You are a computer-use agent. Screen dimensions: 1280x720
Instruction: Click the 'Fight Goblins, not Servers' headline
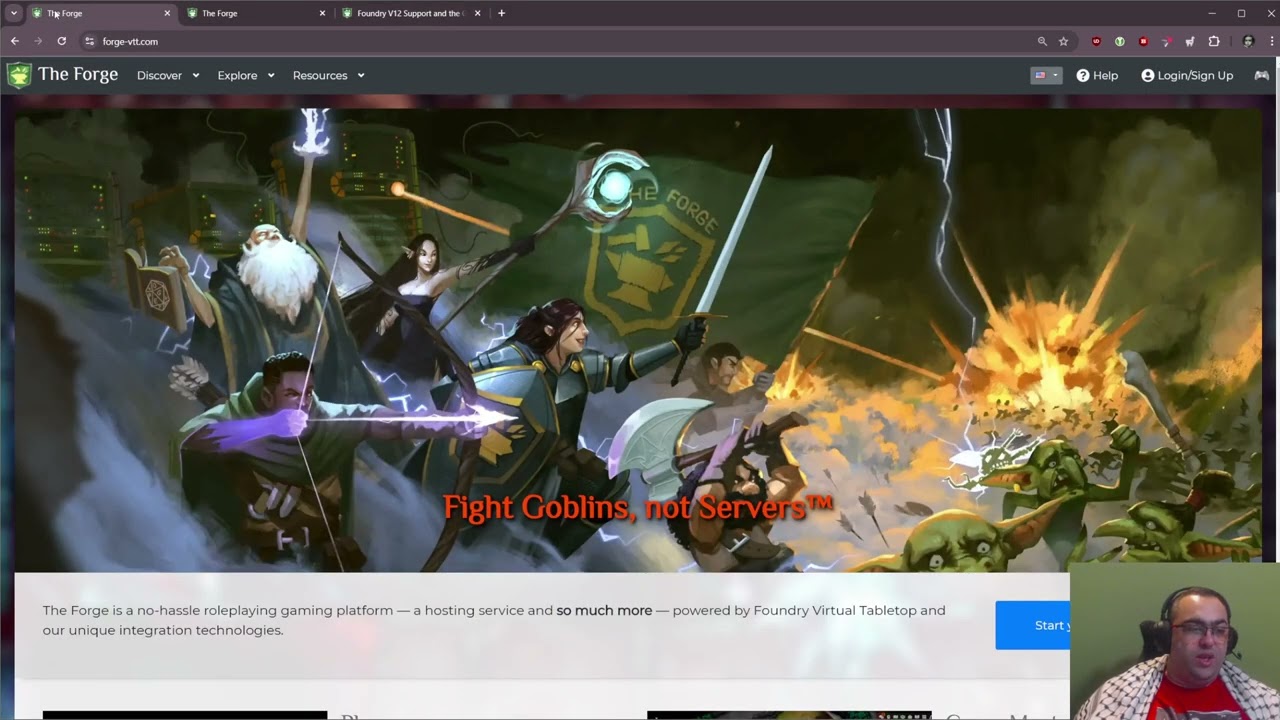(638, 507)
